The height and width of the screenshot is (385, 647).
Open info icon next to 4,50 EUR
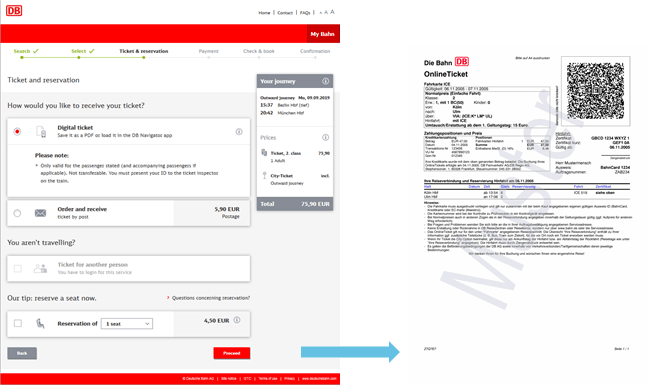[x=237, y=320]
